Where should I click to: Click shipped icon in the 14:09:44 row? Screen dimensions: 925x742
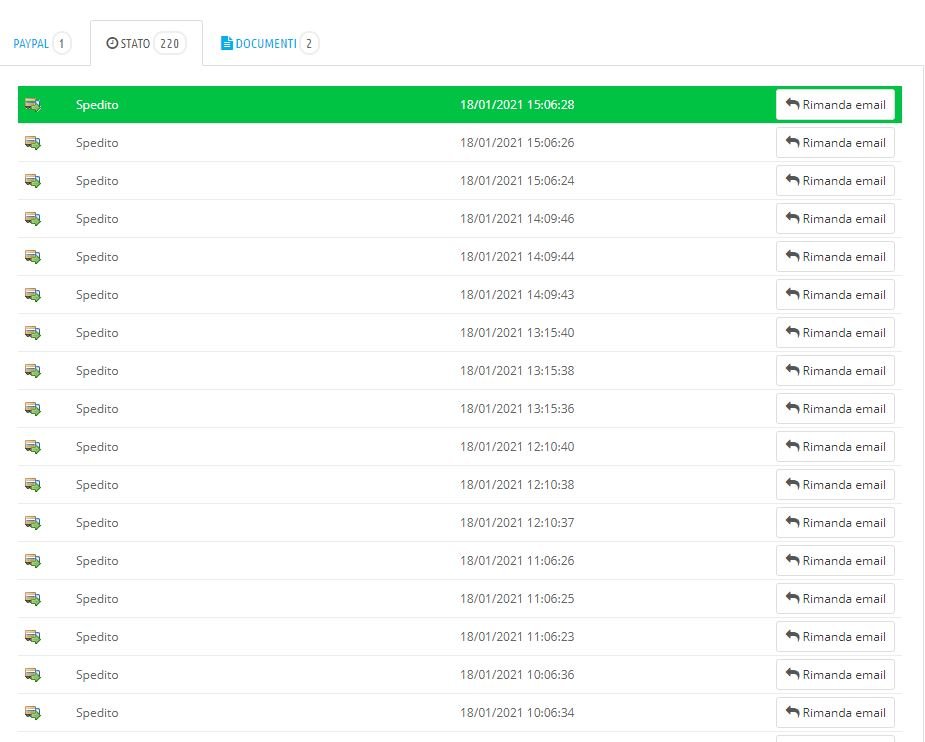click(x=33, y=257)
